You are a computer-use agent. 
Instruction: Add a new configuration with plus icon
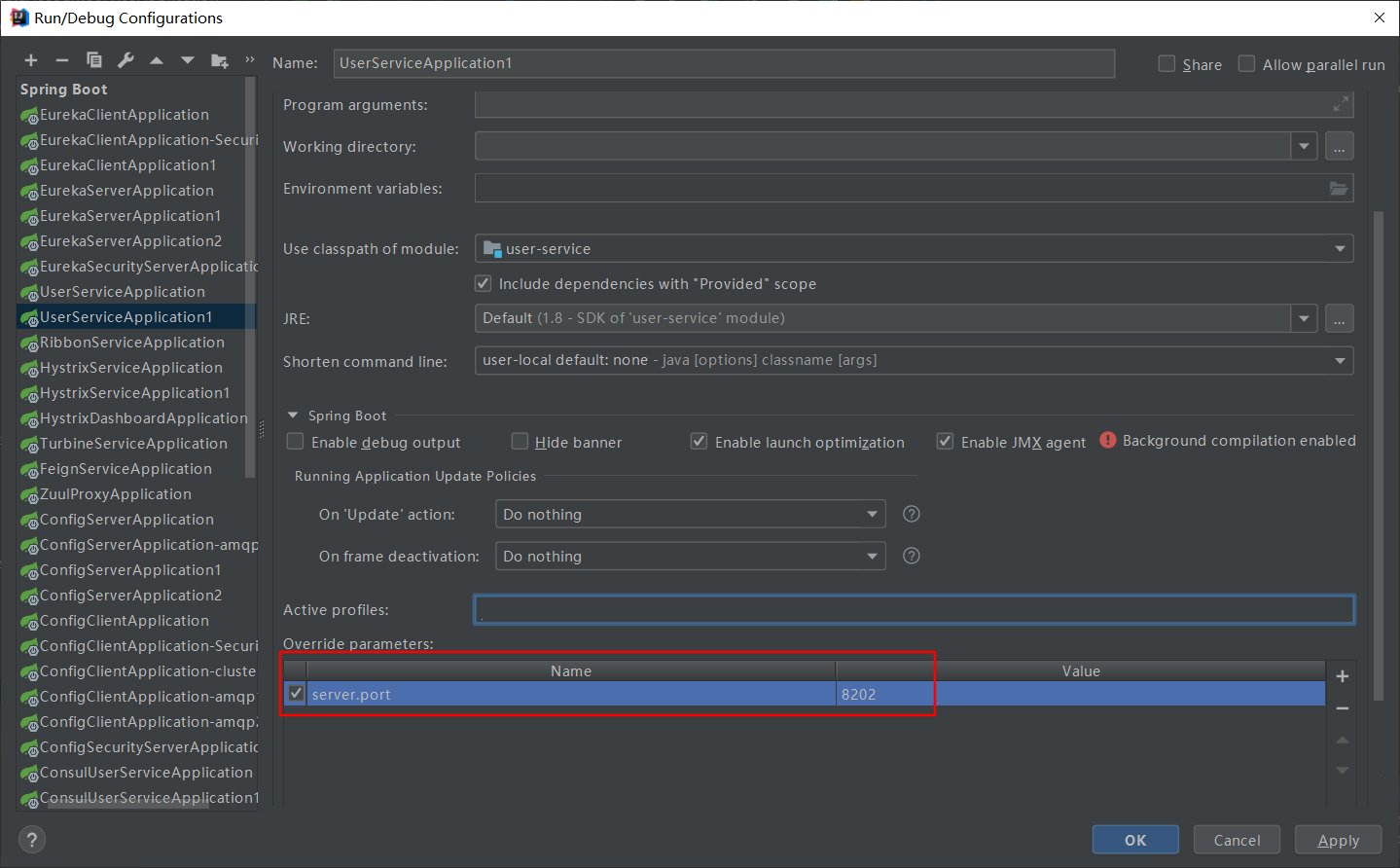[x=31, y=60]
